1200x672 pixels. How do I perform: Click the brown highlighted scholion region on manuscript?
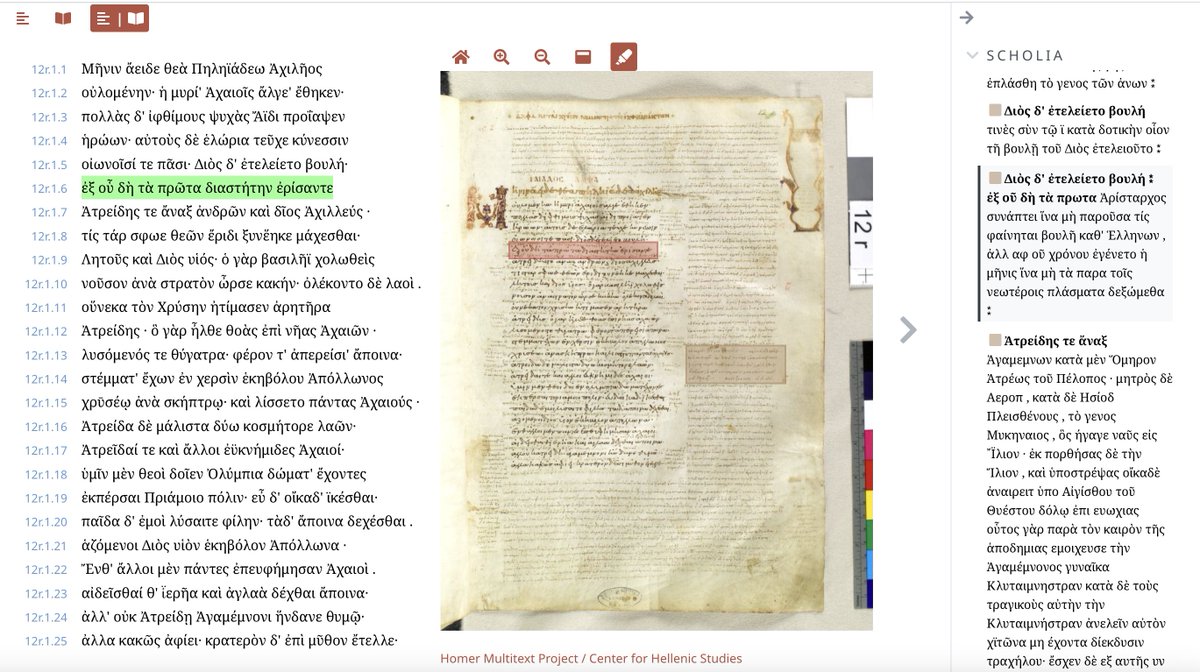point(736,366)
